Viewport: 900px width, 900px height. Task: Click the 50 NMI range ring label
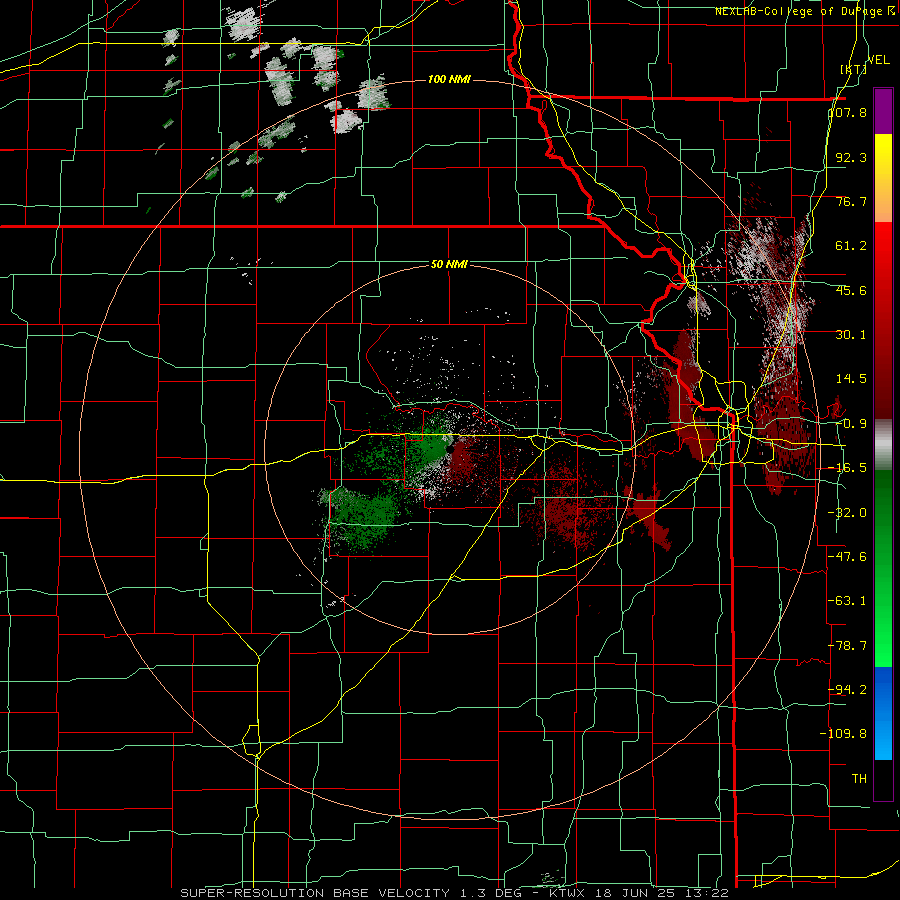(x=449, y=265)
